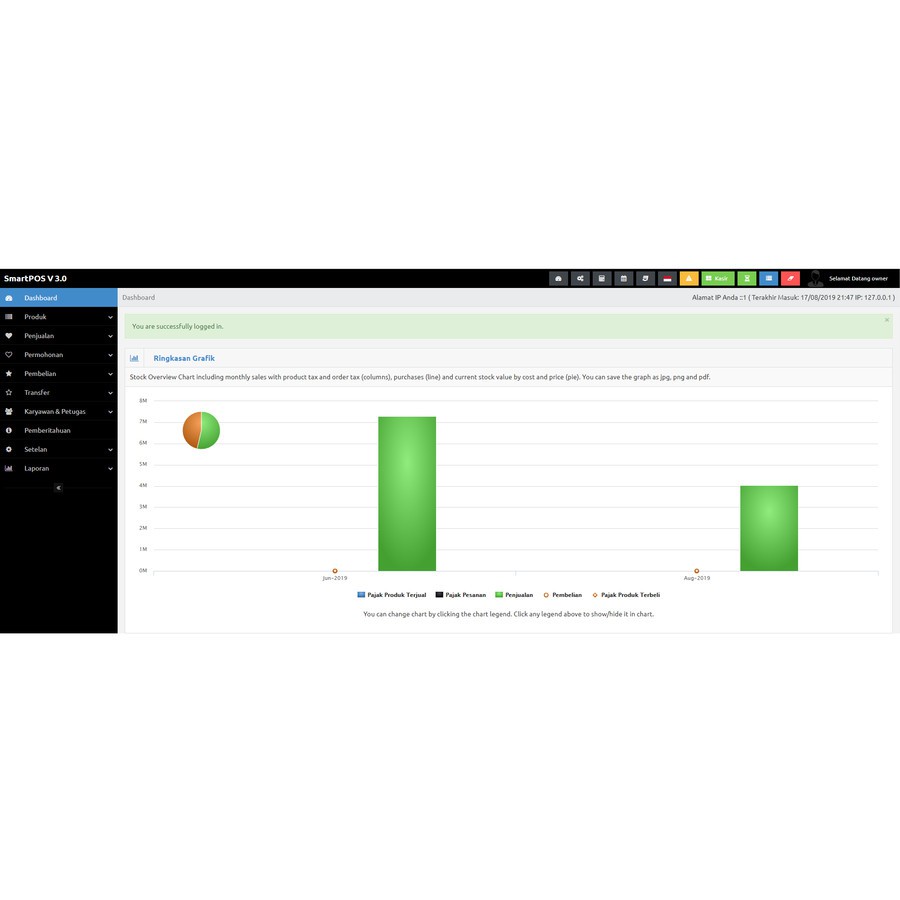Select the Indonesian flag language icon
The width and height of the screenshot is (900, 900).
[x=667, y=278]
